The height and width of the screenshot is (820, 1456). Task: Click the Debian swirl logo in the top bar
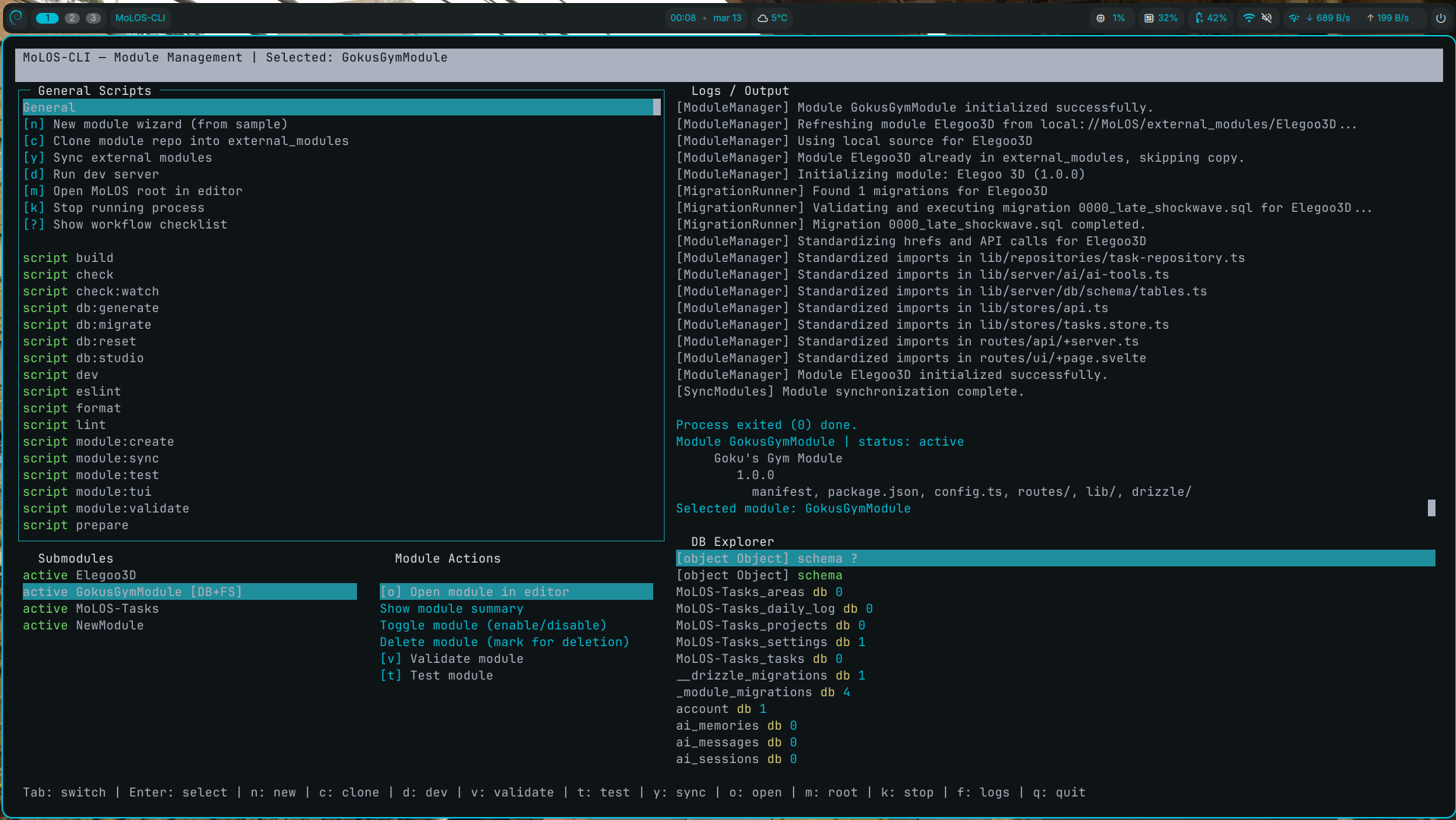click(x=16, y=18)
